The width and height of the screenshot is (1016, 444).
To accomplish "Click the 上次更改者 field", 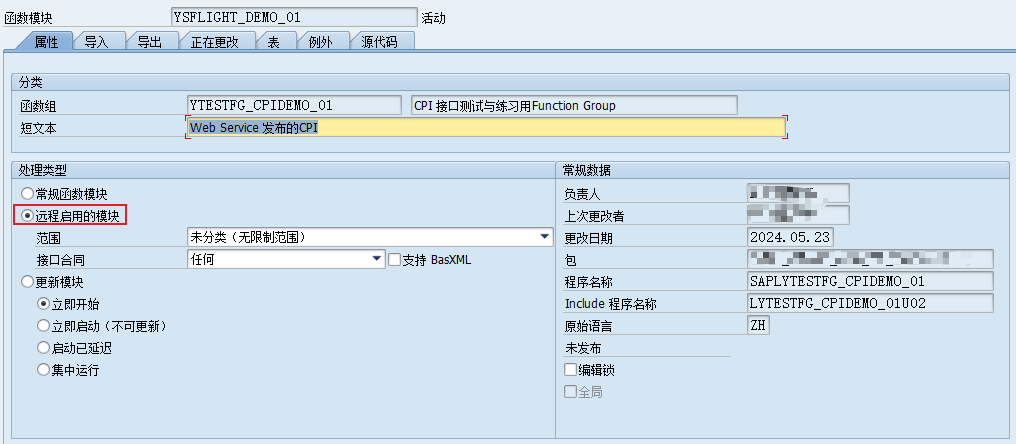I will (x=798, y=215).
